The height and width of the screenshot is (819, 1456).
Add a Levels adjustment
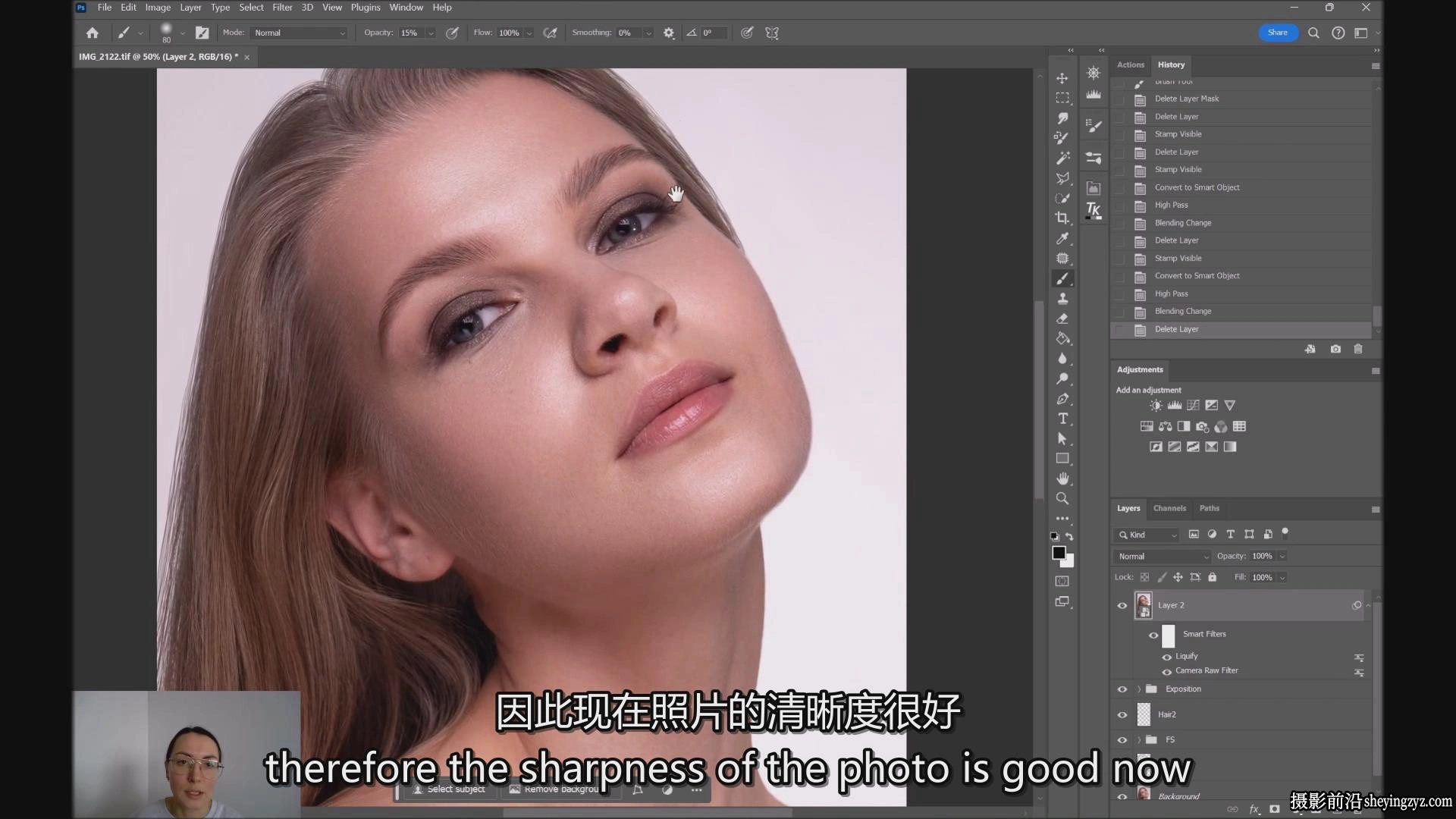1175,405
